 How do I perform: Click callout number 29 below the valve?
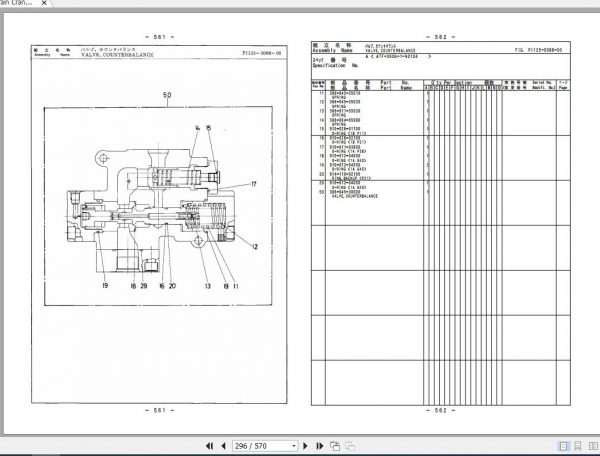coord(144,286)
